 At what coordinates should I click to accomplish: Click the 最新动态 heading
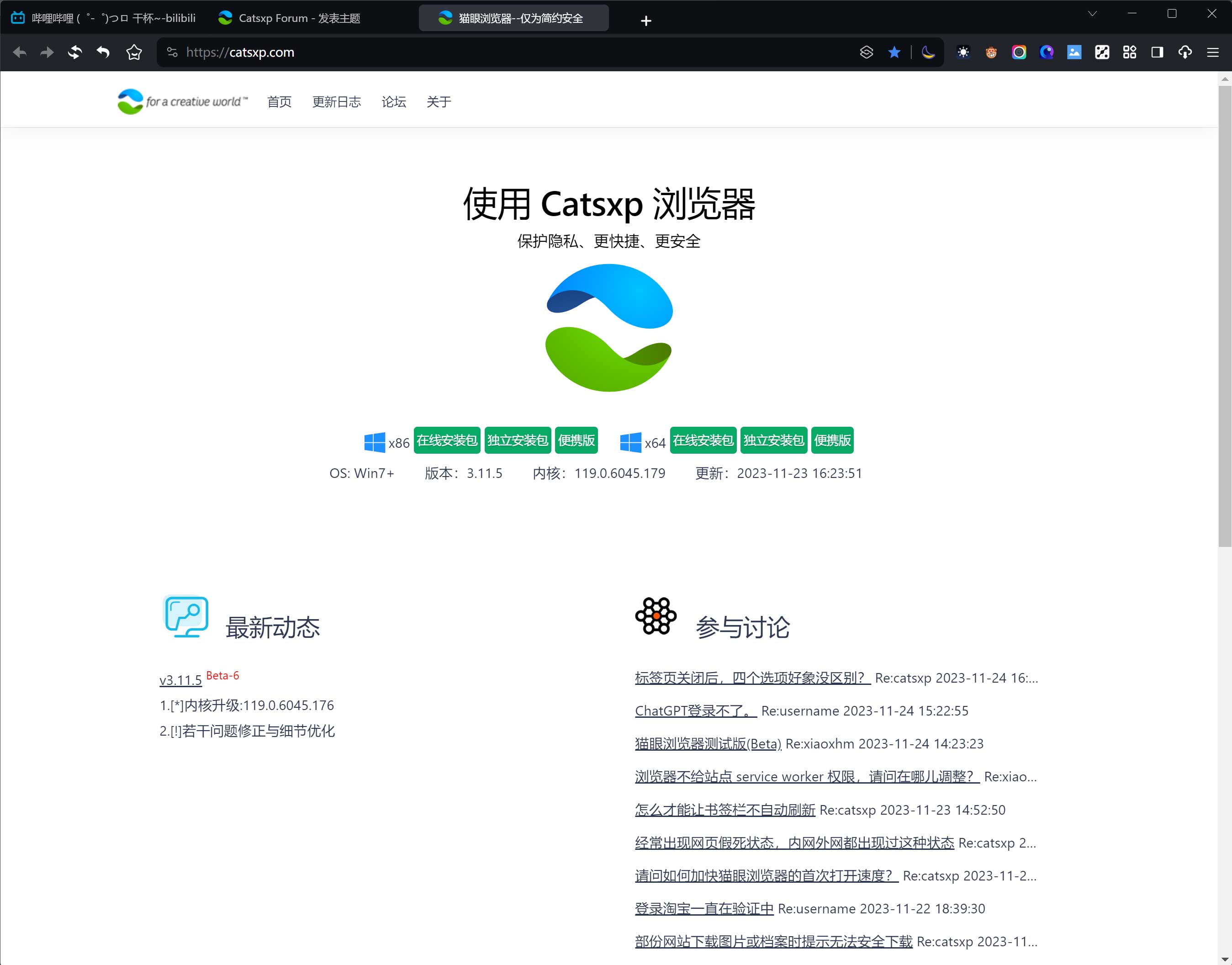pyautogui.click(x=273, y=628)
